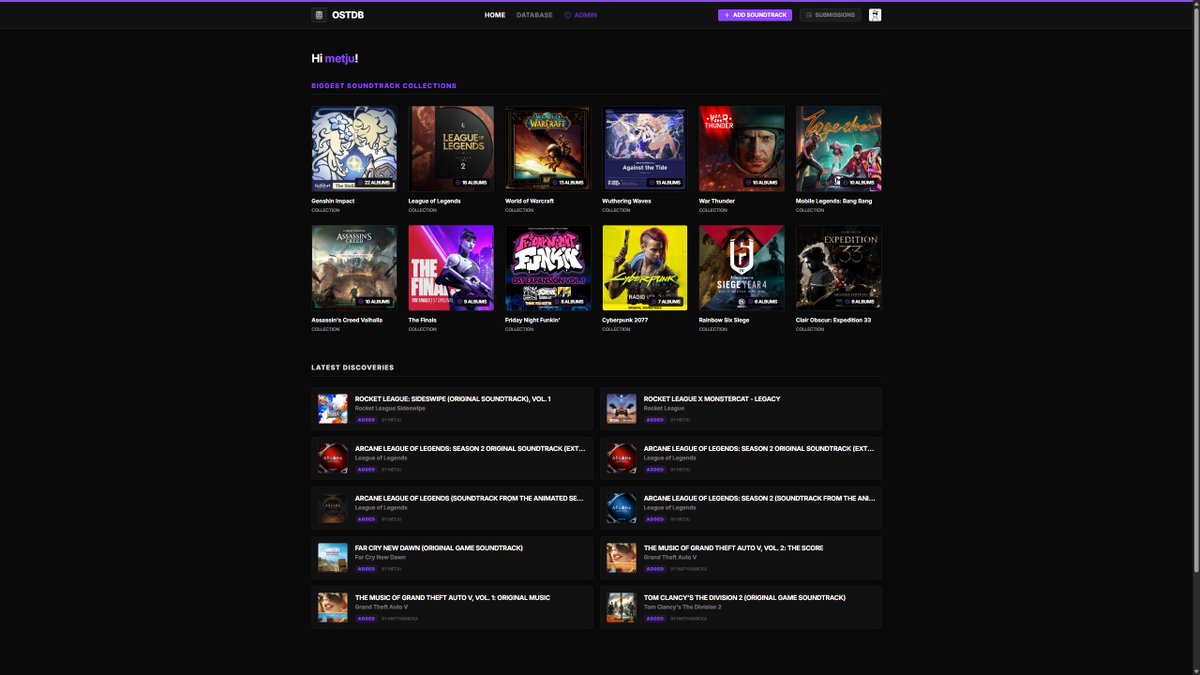Image resolution: width=1200 pixels, height=675 pixels.
Task: Open Wuthering Waves collection cover
Action: (x=645, y=148)
